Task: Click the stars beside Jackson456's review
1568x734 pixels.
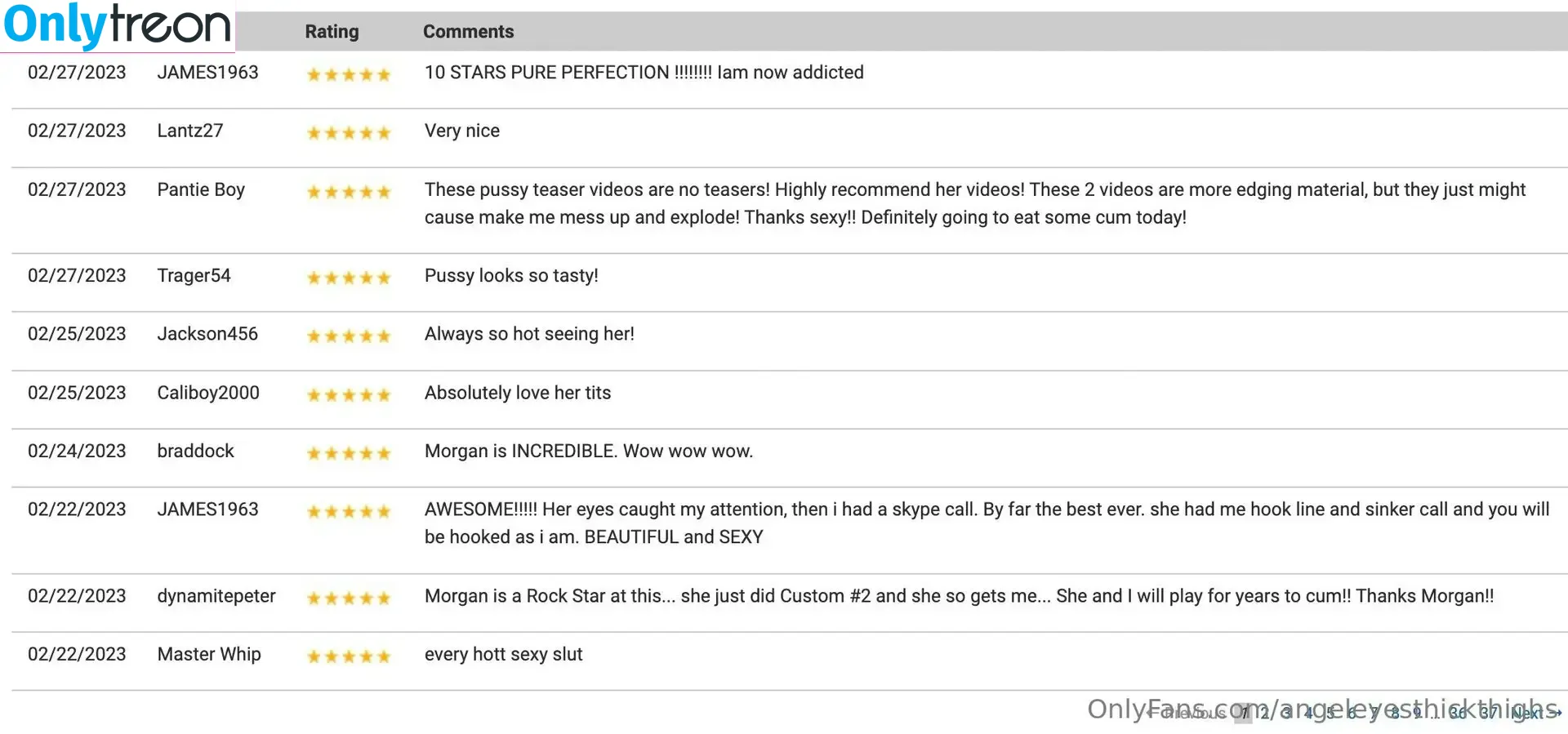Action: click(x=349, y=336)
